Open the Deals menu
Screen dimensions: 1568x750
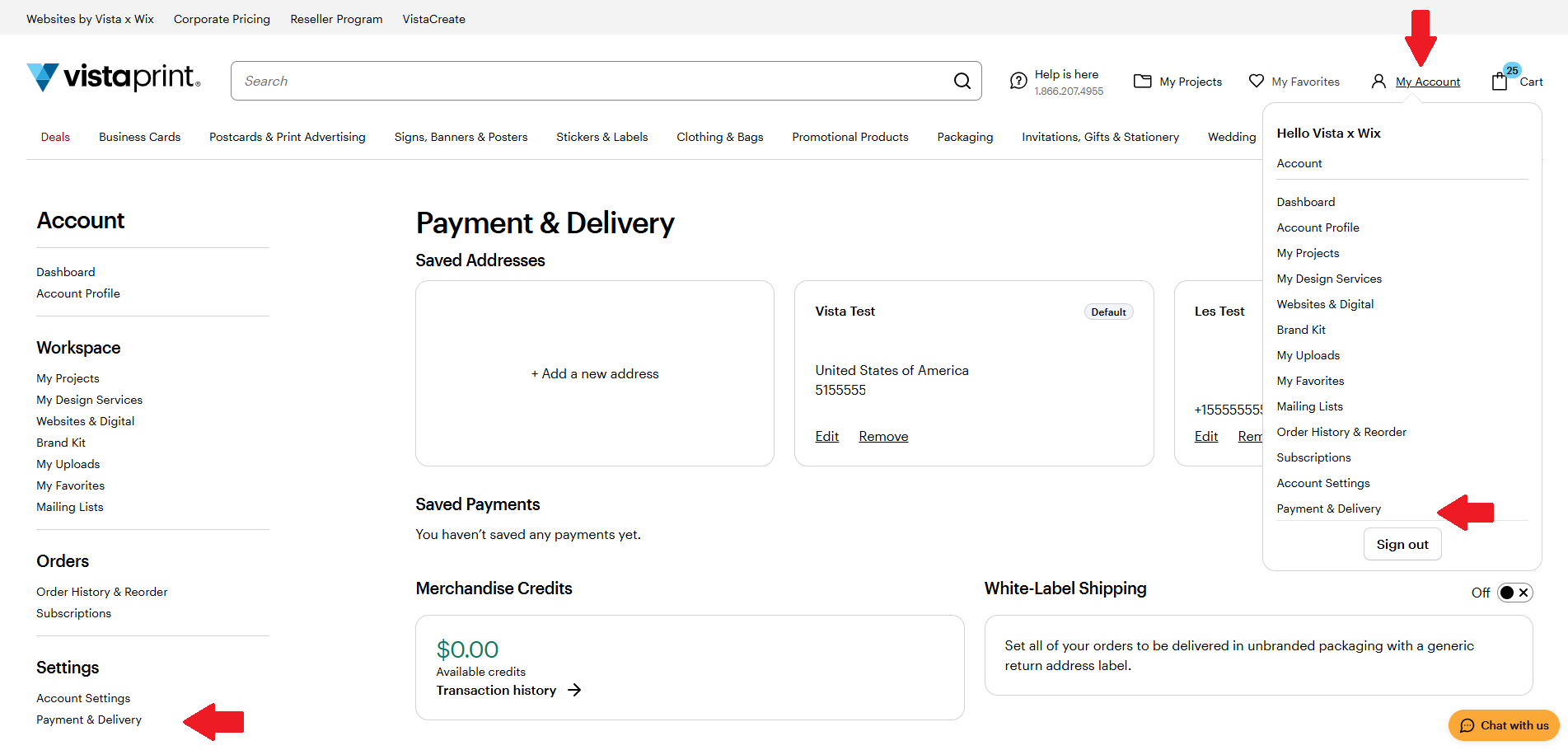(x=55, y=137)
